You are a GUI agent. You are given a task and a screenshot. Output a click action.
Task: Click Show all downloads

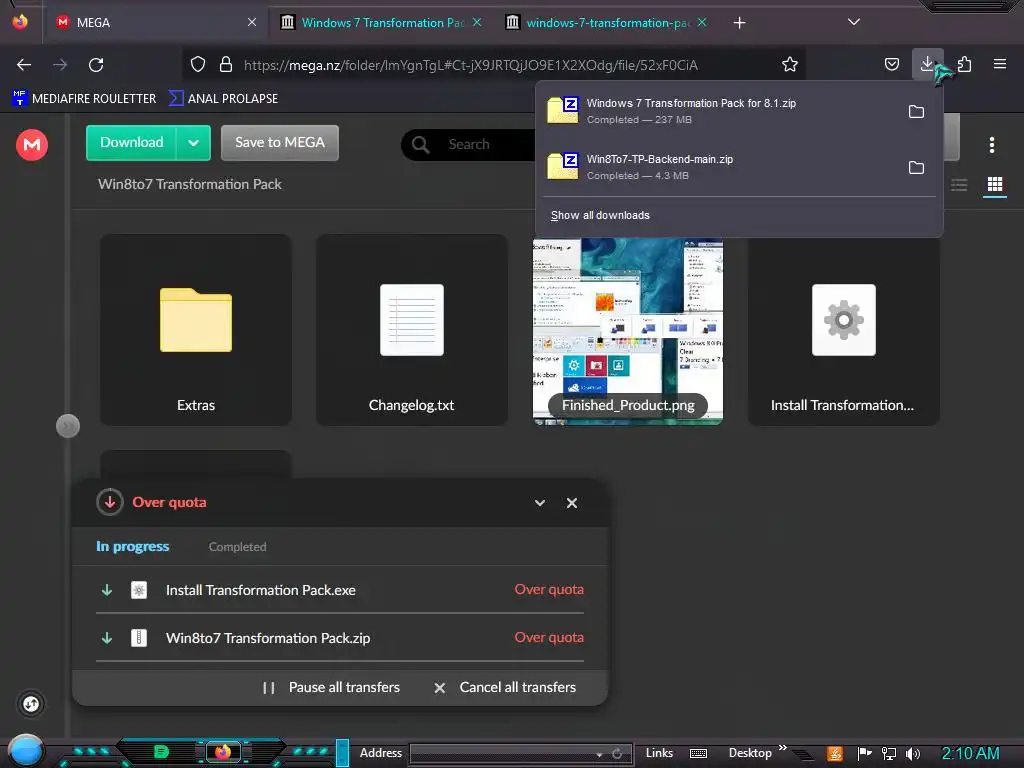coord(600,216)
